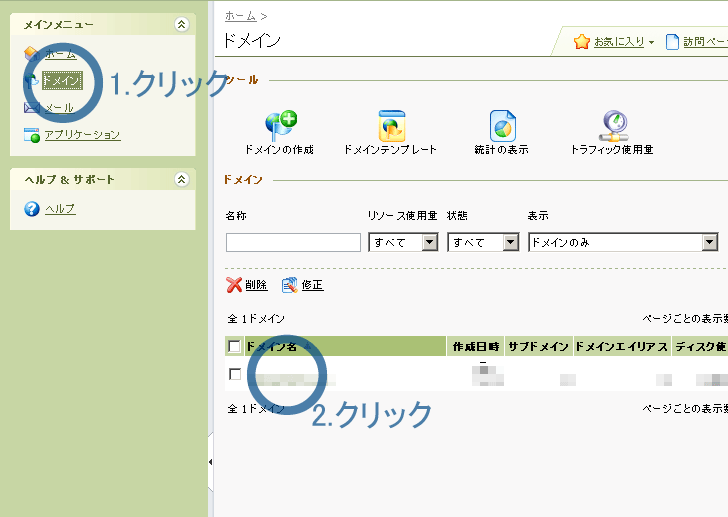728x517 pixels.
Task: Click the メール envelope icon
Action: point(32,108)
